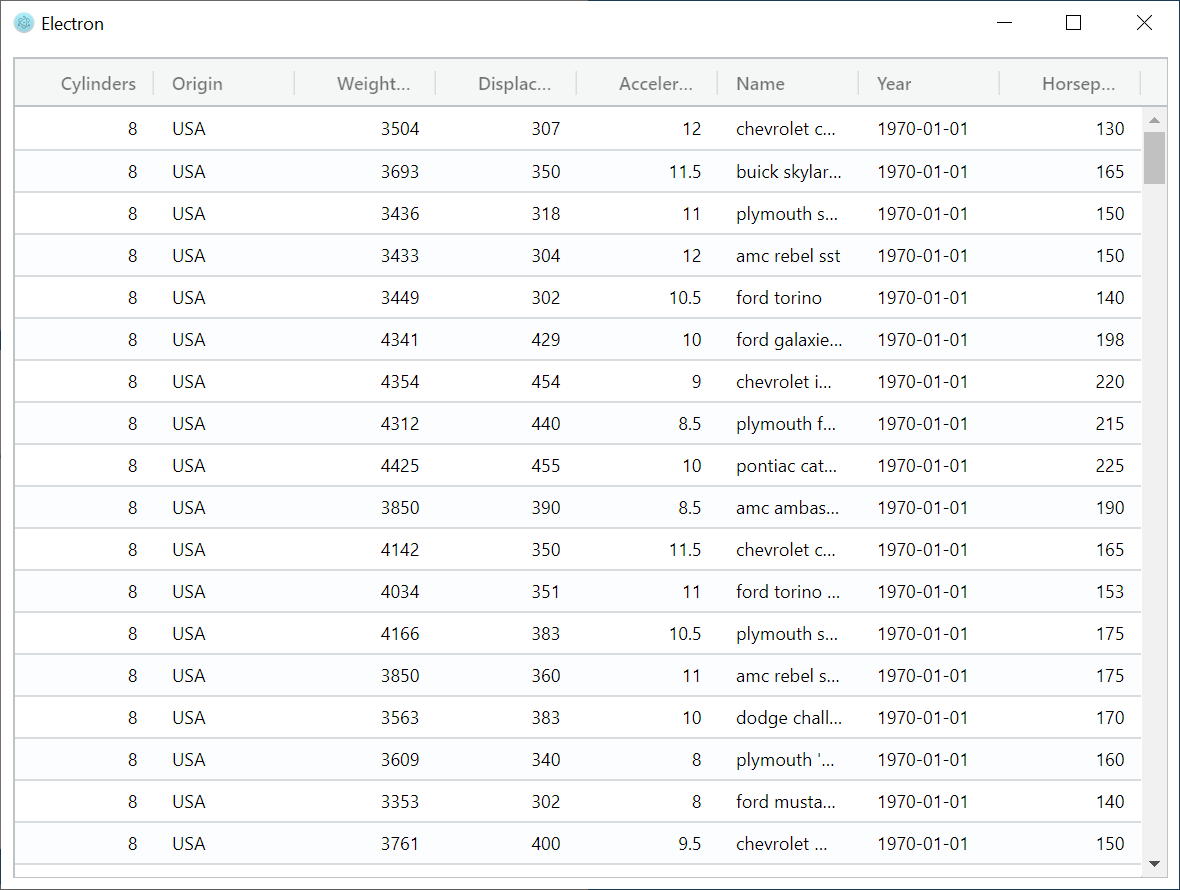Click USA in the amc rebel sst row

click(x=188, y=256)
